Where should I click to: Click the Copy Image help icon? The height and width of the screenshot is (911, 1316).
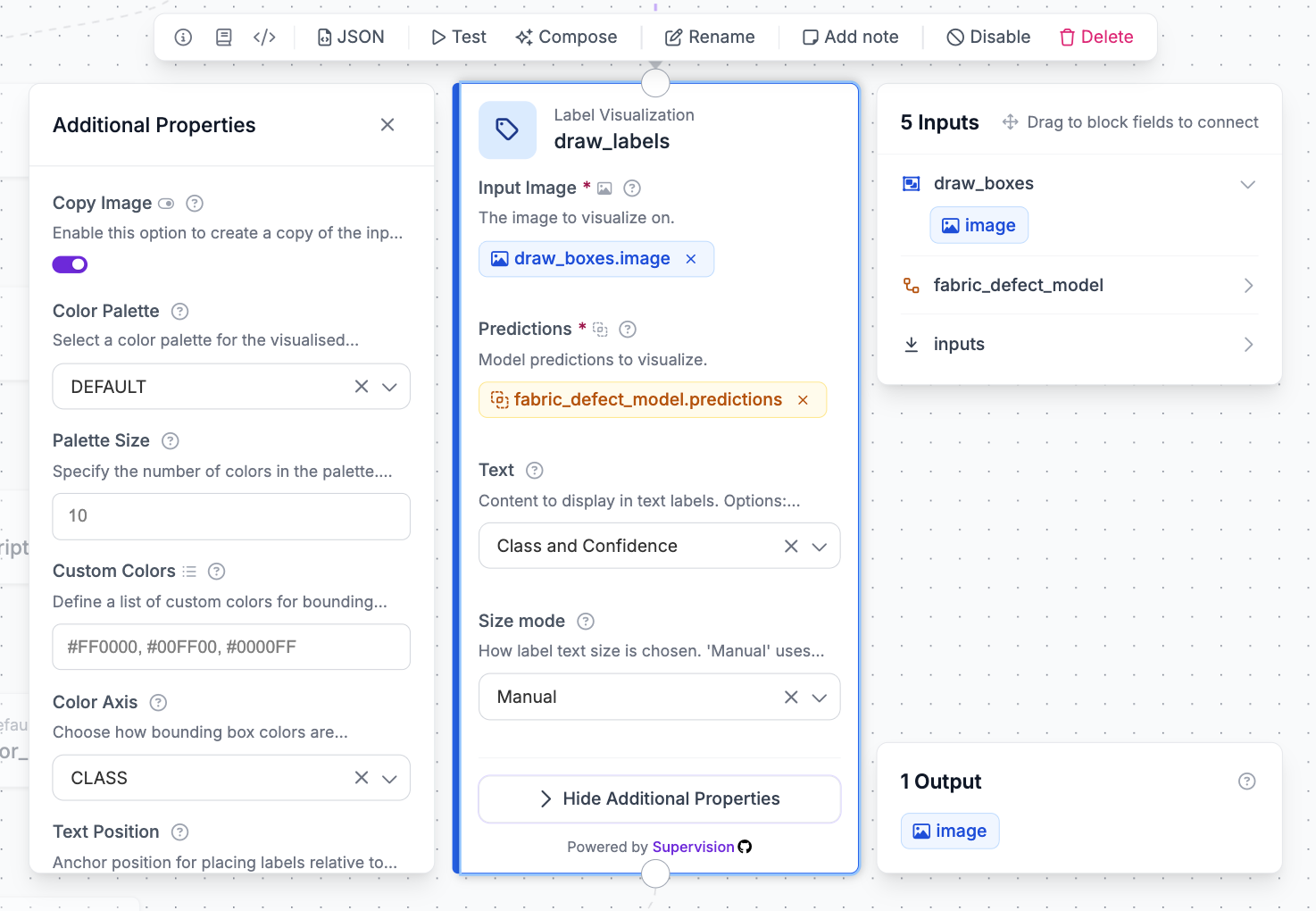point(195,204)
